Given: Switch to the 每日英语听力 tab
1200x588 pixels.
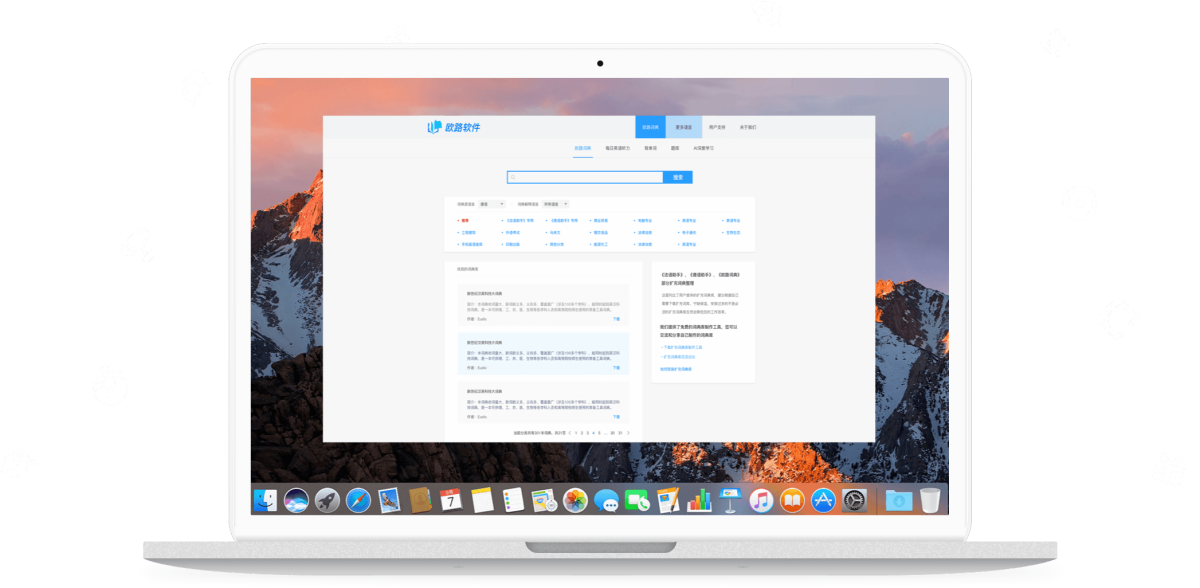Looking at the screenshot, I should point(617,148).
